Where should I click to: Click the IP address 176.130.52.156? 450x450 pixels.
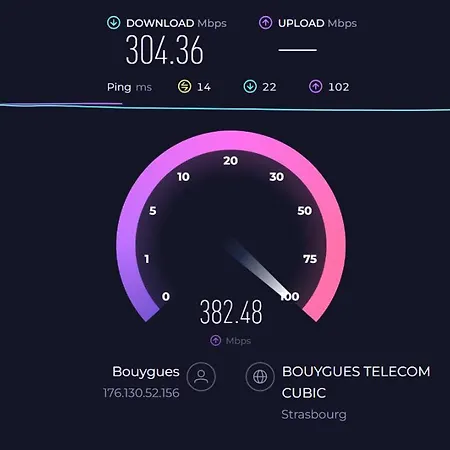[x=141, y=393]
